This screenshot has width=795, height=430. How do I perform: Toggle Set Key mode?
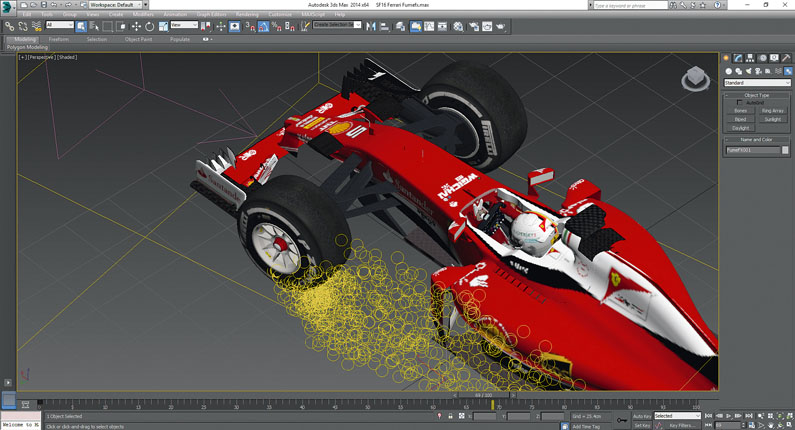(x=642, y=425)
